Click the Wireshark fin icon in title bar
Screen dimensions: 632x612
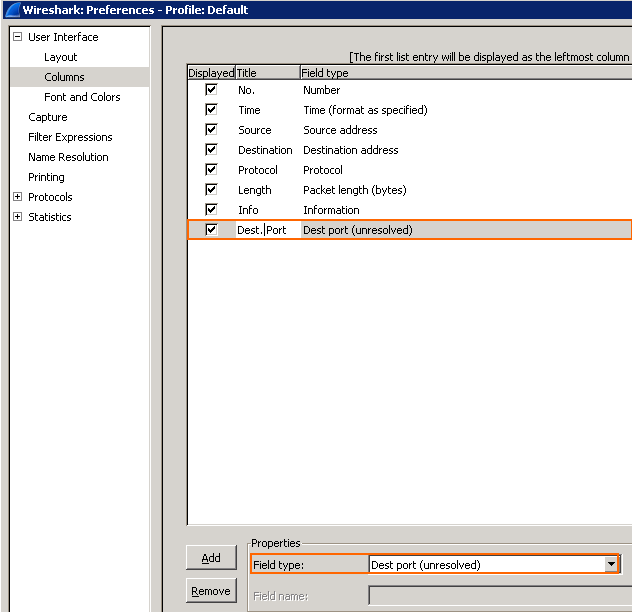point(12,10)
